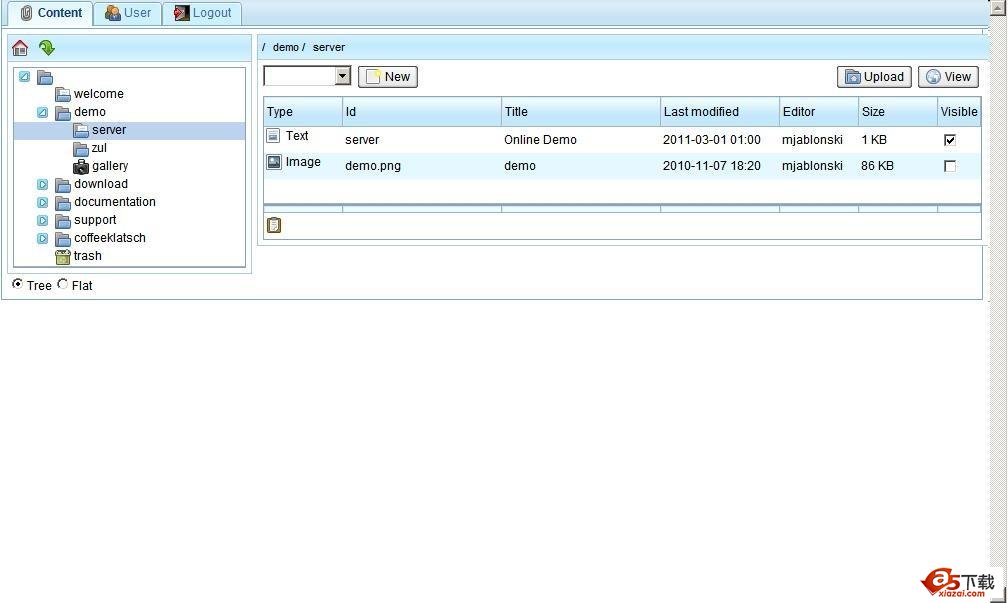Open the content type dropdown
The image size is (1008, 603).
[x=343, y=76]
